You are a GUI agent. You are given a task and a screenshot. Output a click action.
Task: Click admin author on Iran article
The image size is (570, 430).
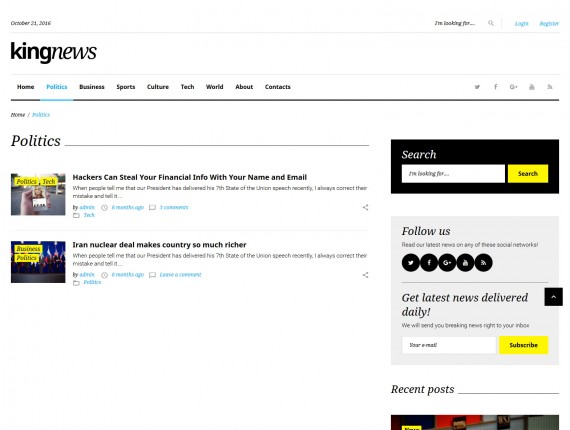point(87,275)
